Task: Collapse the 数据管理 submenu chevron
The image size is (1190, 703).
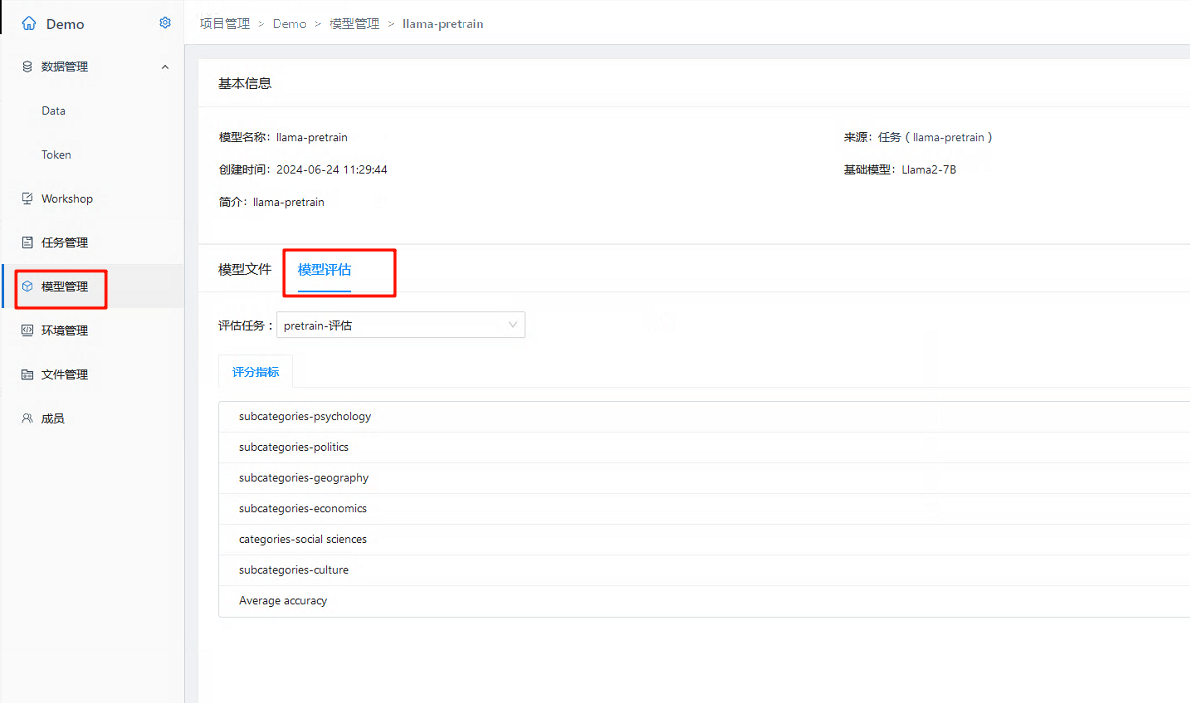Action: coord(165,67)
